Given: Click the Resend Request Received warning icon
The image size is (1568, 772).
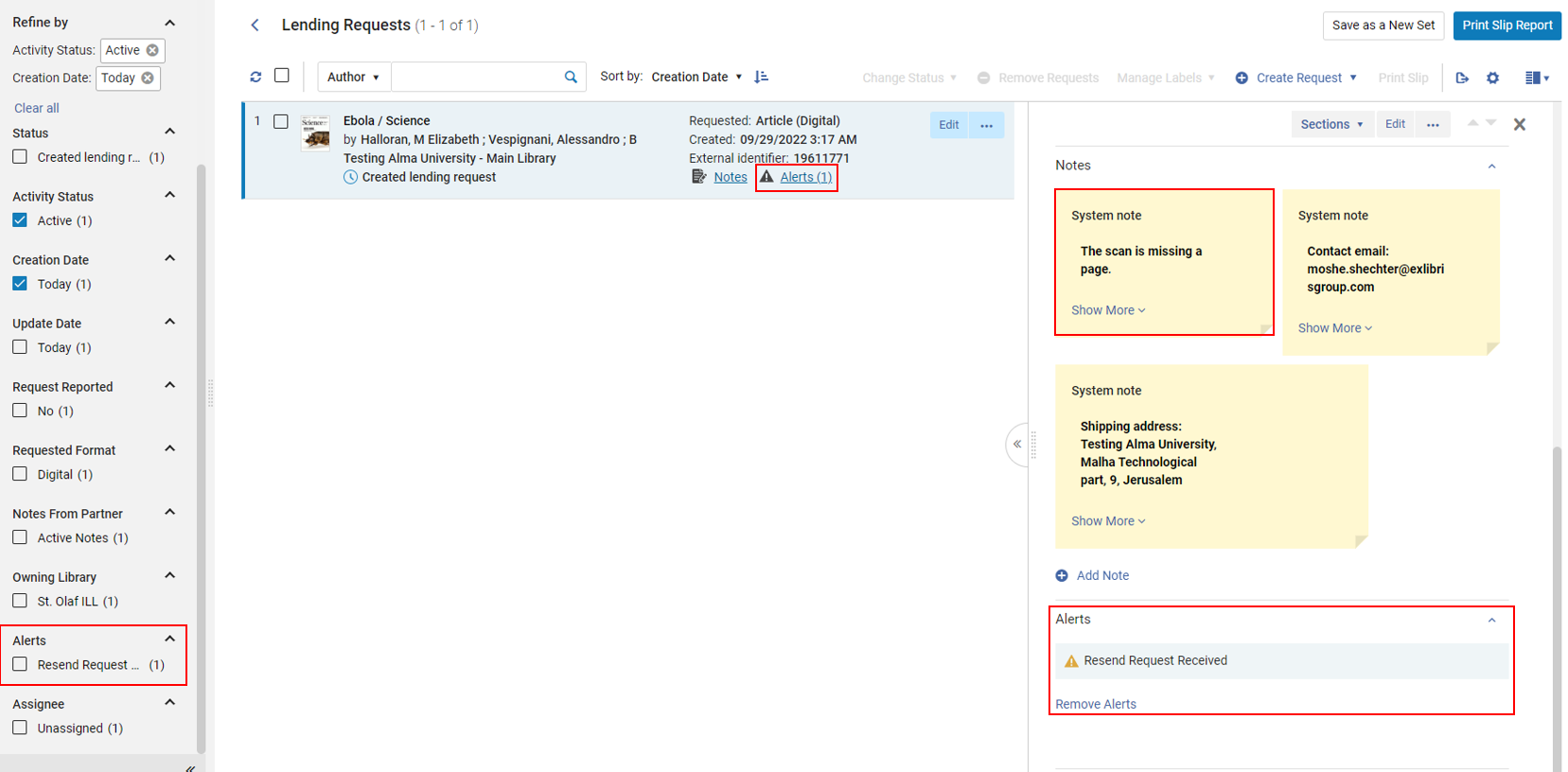Looking at the screenshot, I should [1071, 661].
